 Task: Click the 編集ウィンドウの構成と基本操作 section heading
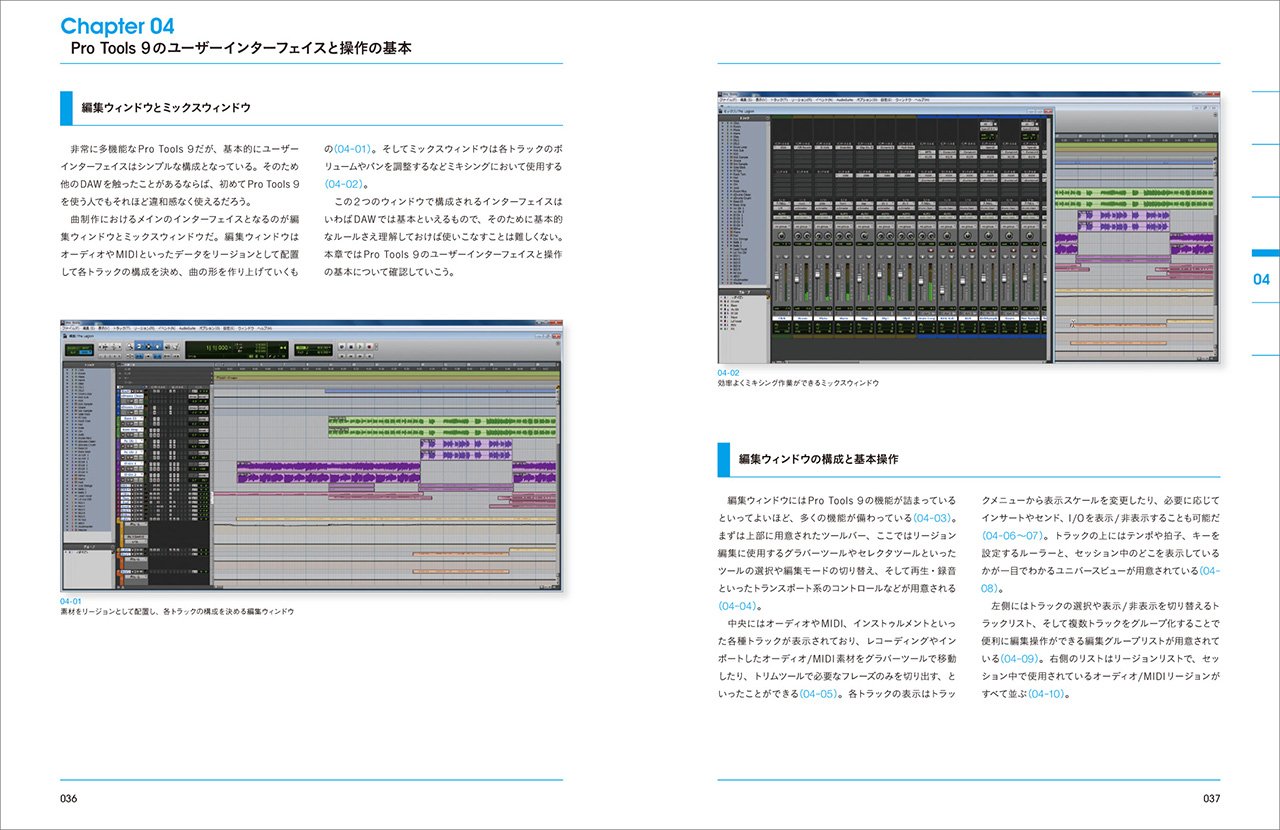818,459
